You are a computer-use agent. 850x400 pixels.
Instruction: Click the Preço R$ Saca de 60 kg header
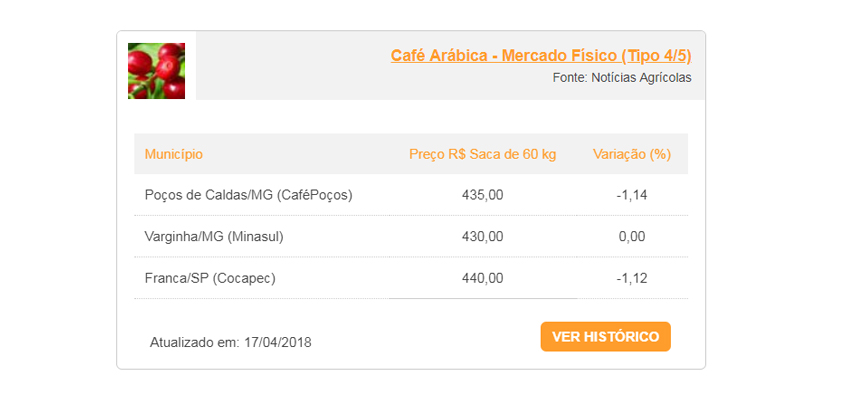click(x=482, y=154)
